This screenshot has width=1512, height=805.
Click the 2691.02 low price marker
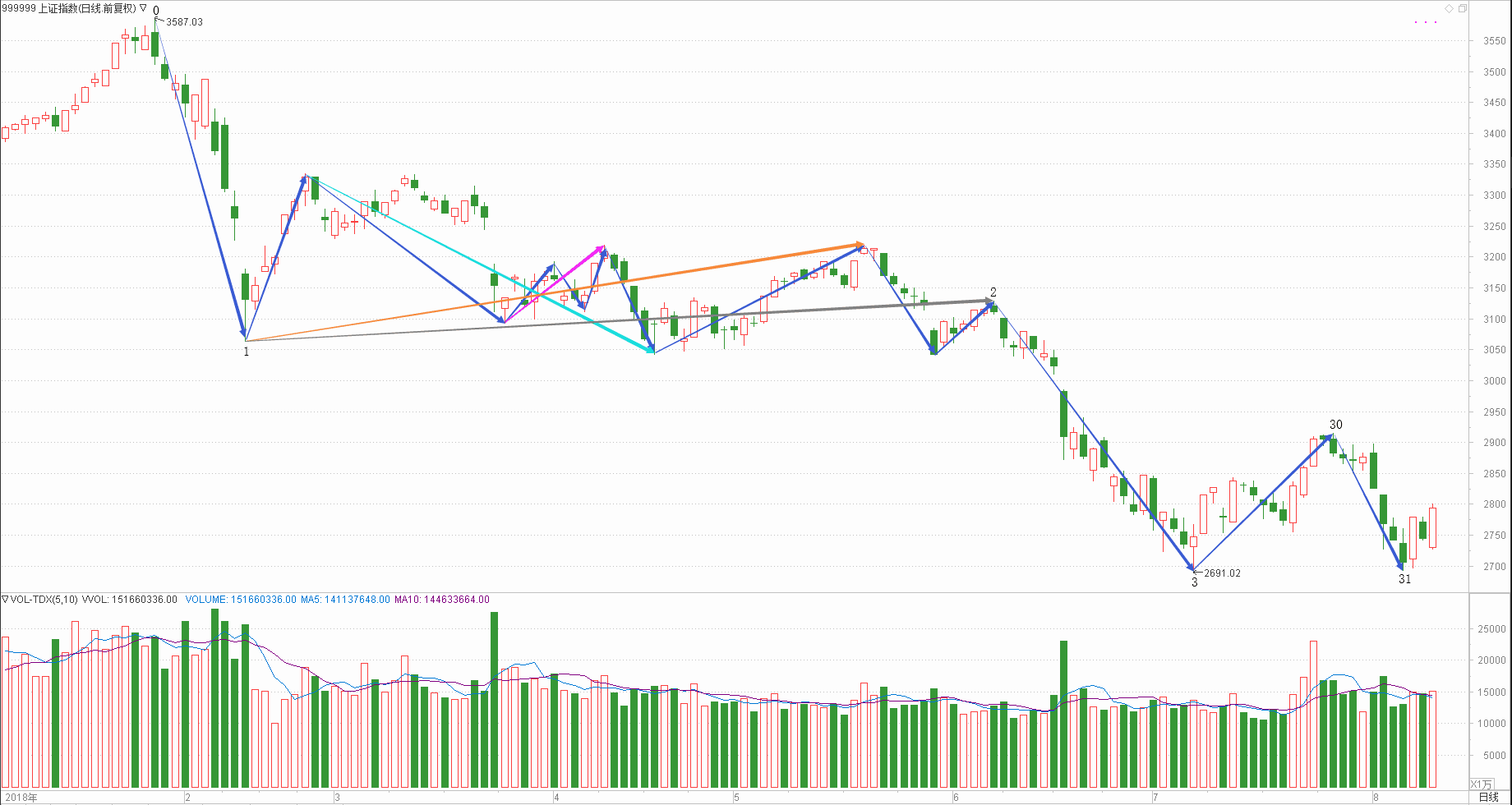coord(1222,573)
